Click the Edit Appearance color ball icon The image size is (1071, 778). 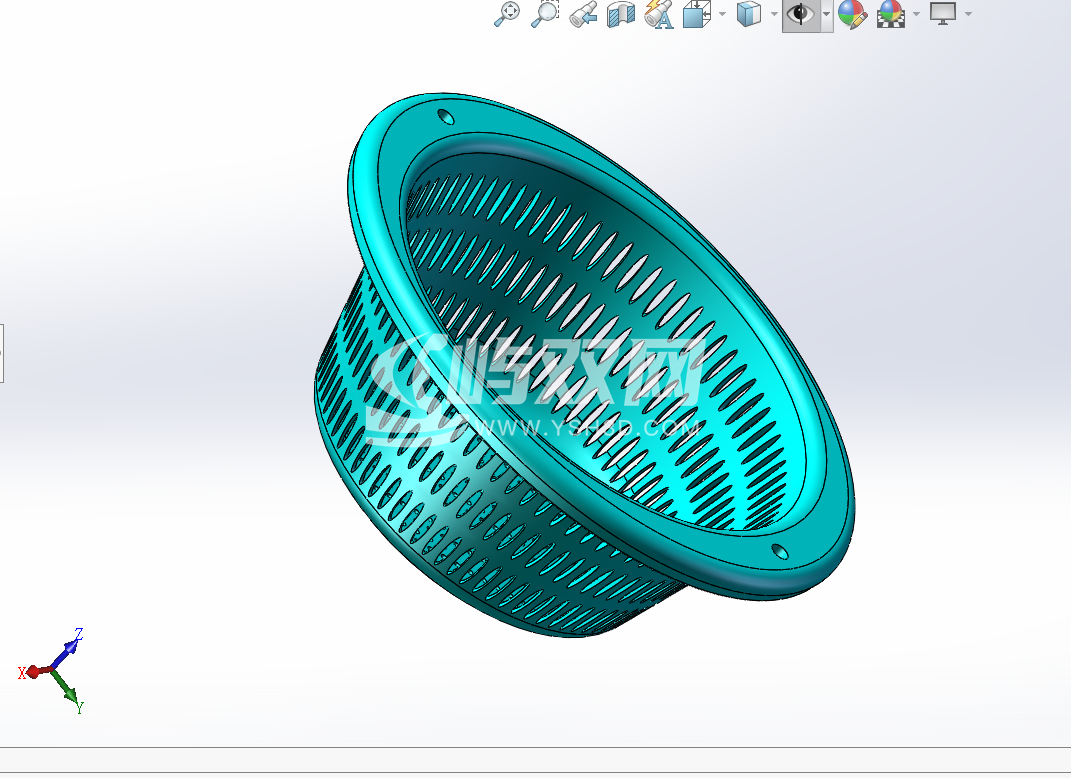click(852, 14)
